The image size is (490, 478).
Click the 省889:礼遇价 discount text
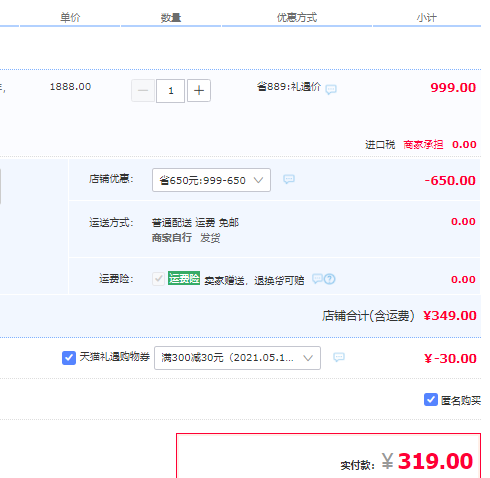click(x=289, y=87)
